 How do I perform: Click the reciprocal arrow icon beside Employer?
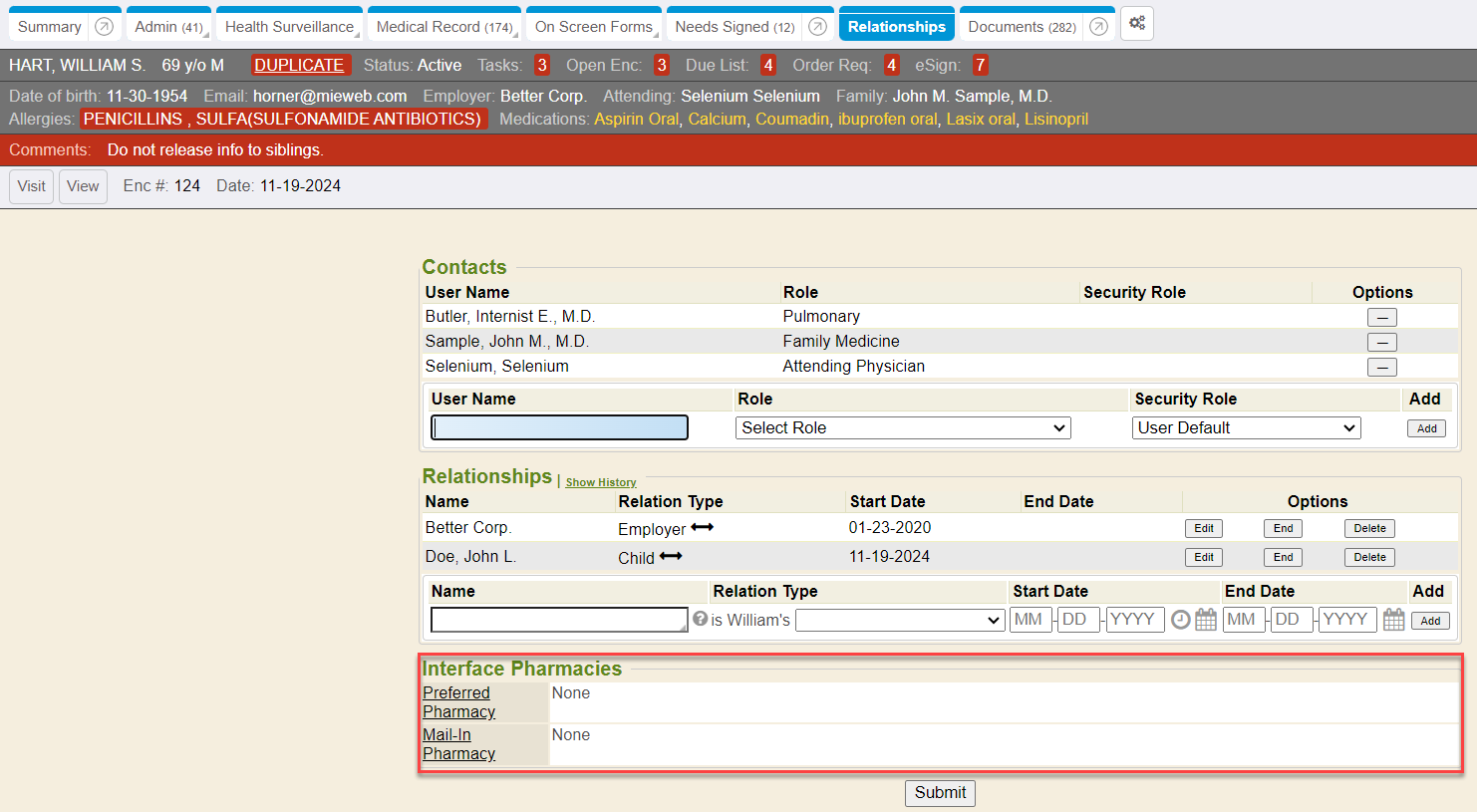pos(703,527)
